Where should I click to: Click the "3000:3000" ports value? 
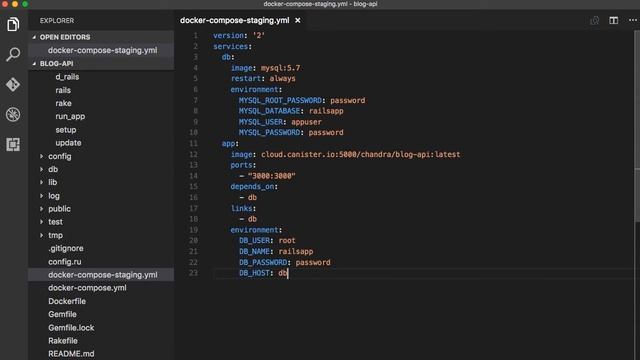point(271,176)
